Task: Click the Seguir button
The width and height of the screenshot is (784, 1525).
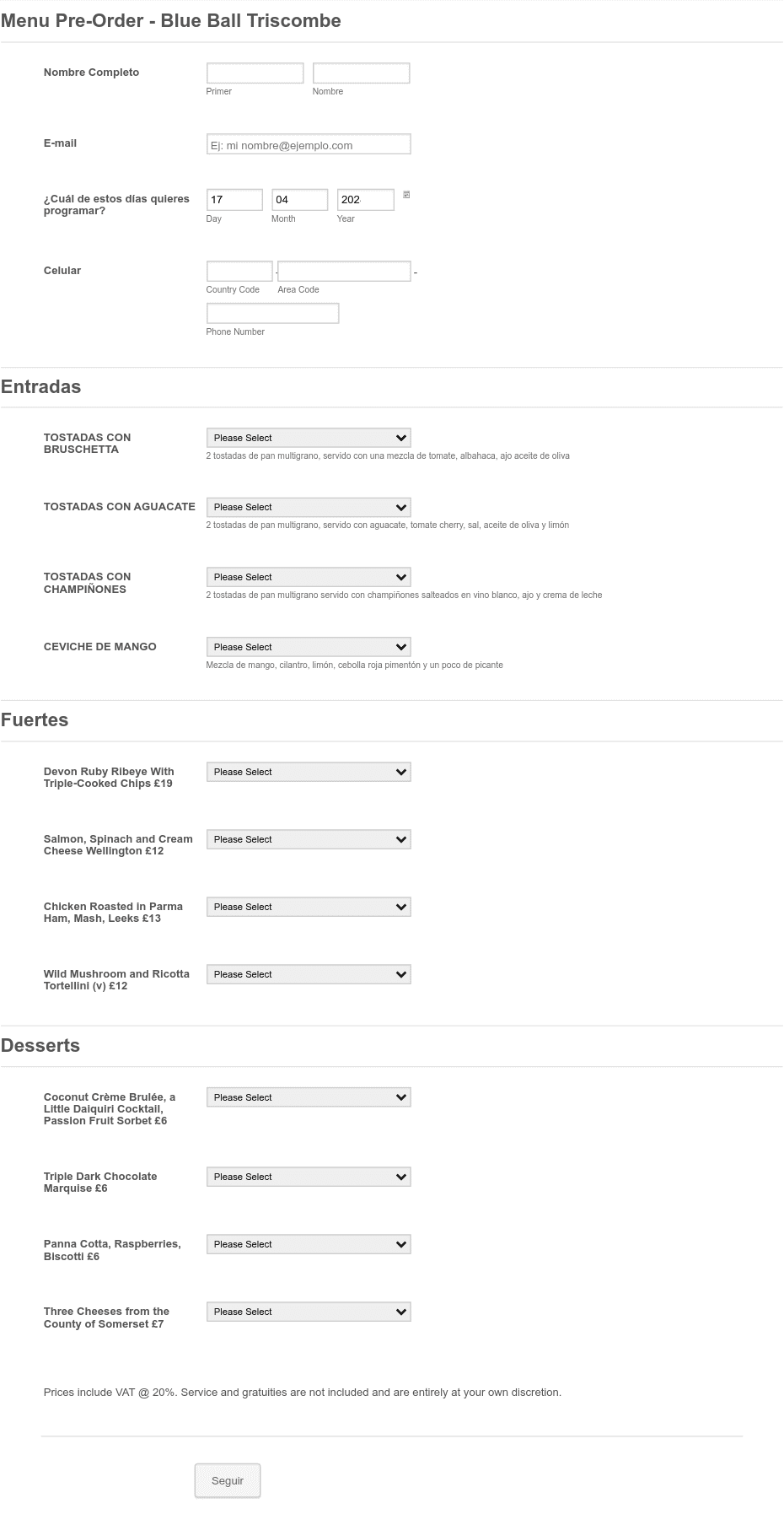Action: (228, 1480)
